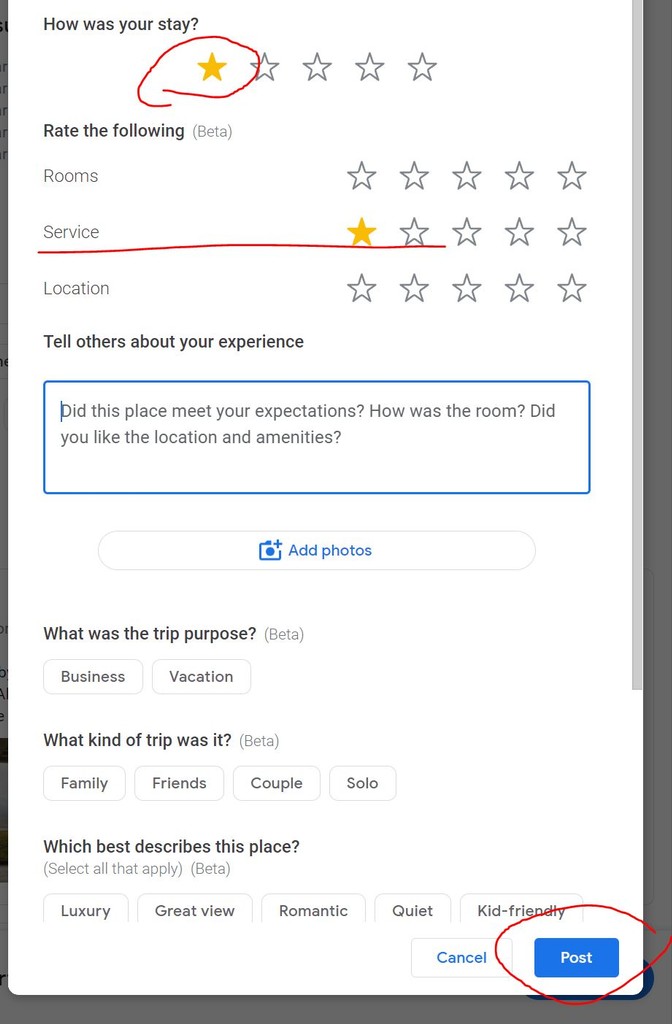Cancel the review dialog
The width and height of the screenshot is (672, 1024).
coord(461,957)
